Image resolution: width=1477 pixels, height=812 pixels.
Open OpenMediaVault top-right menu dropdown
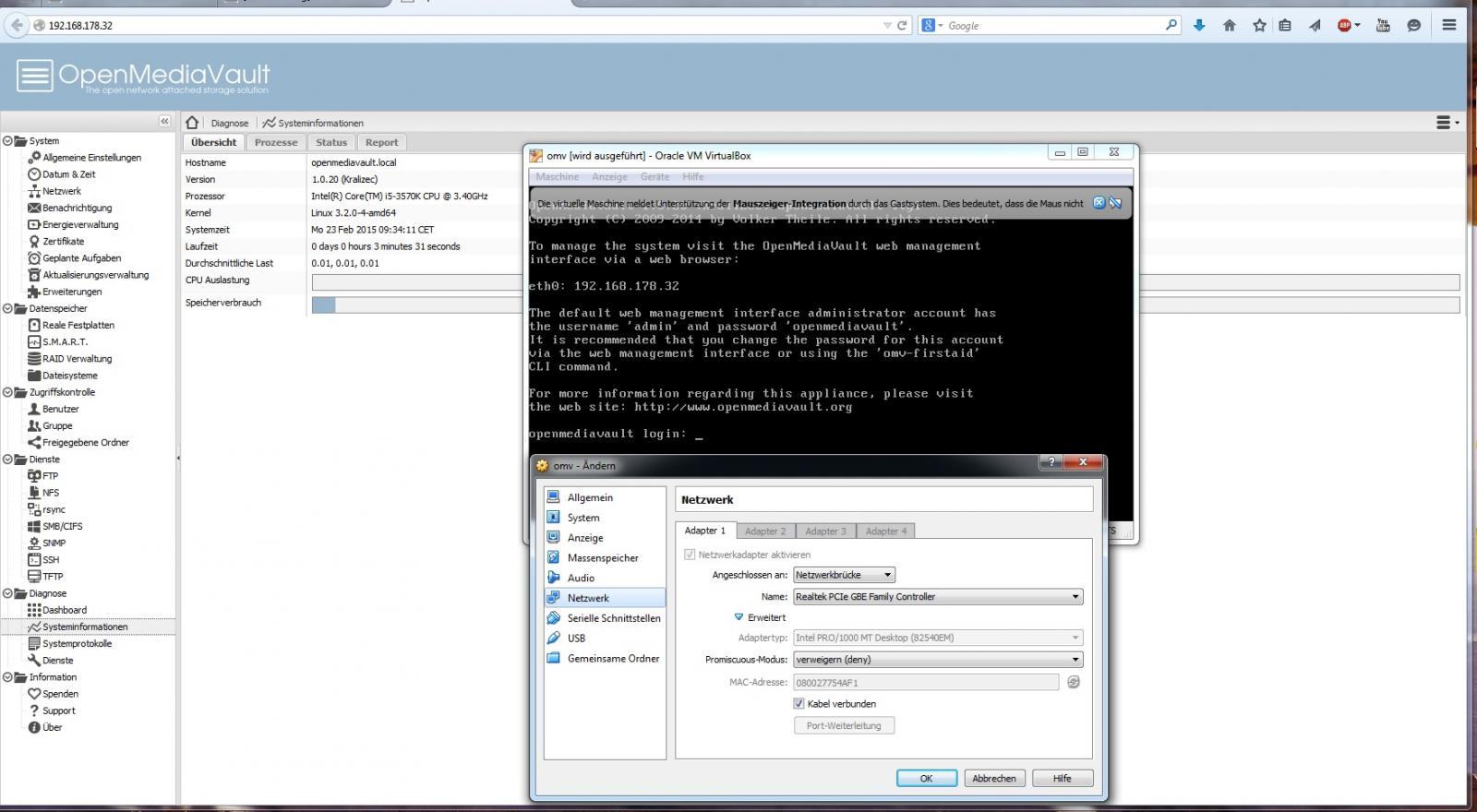point(1447,122)
